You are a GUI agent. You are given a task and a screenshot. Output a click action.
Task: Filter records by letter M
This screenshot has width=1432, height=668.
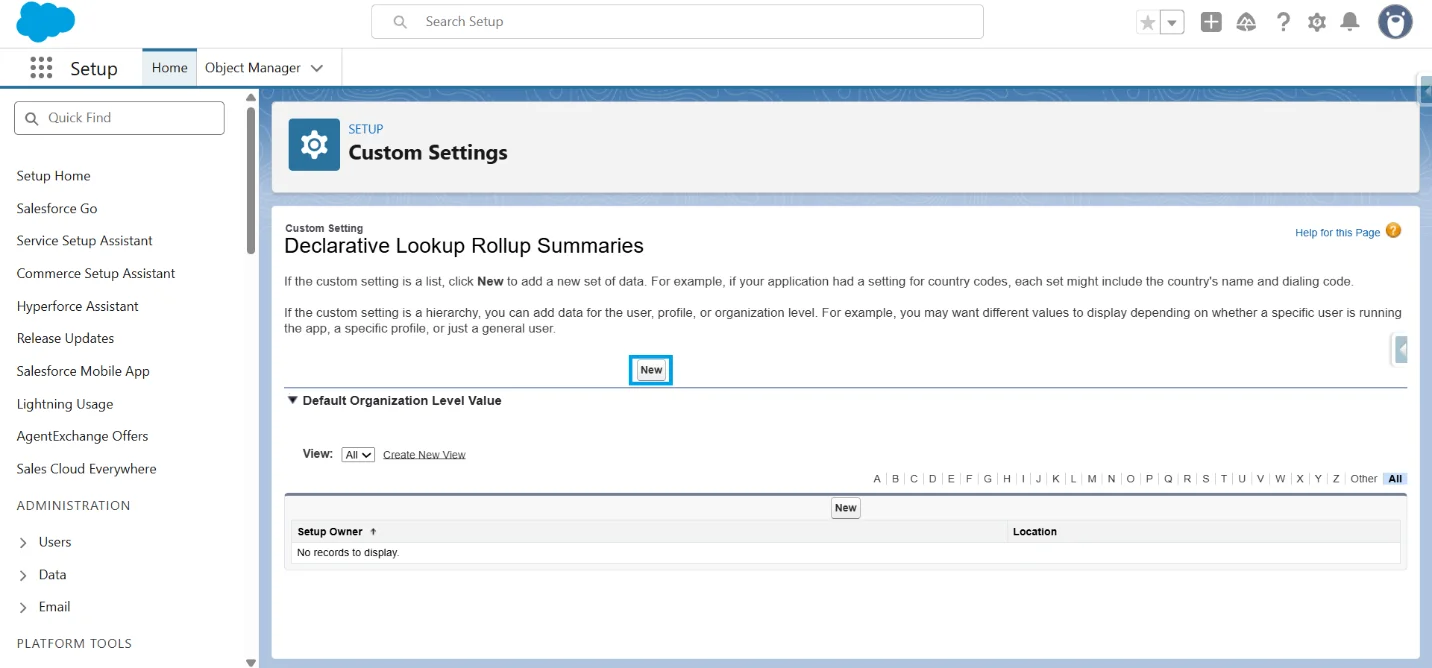(1092, 479)
